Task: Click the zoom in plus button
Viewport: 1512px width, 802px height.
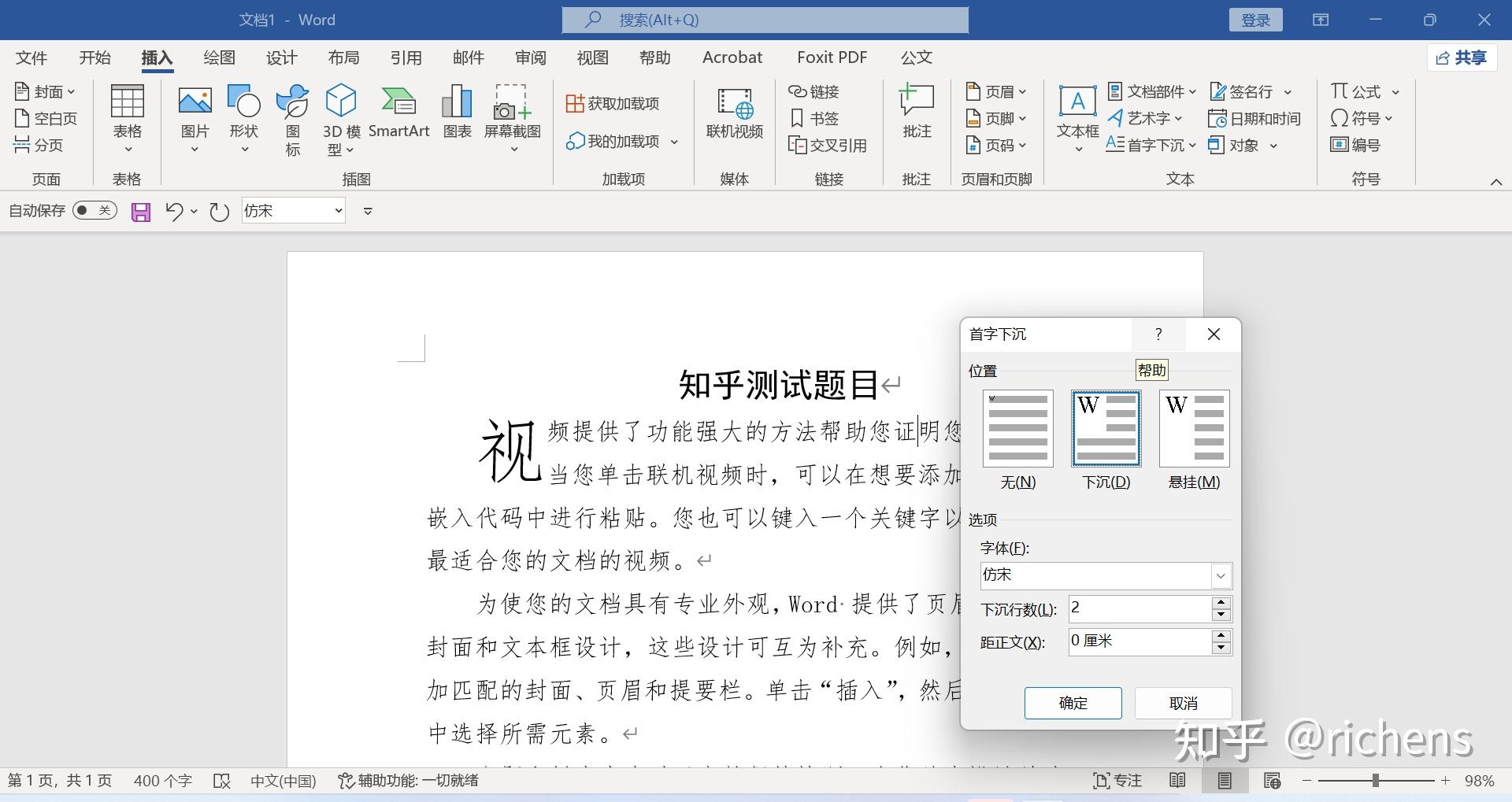Action: [1445, 781]
